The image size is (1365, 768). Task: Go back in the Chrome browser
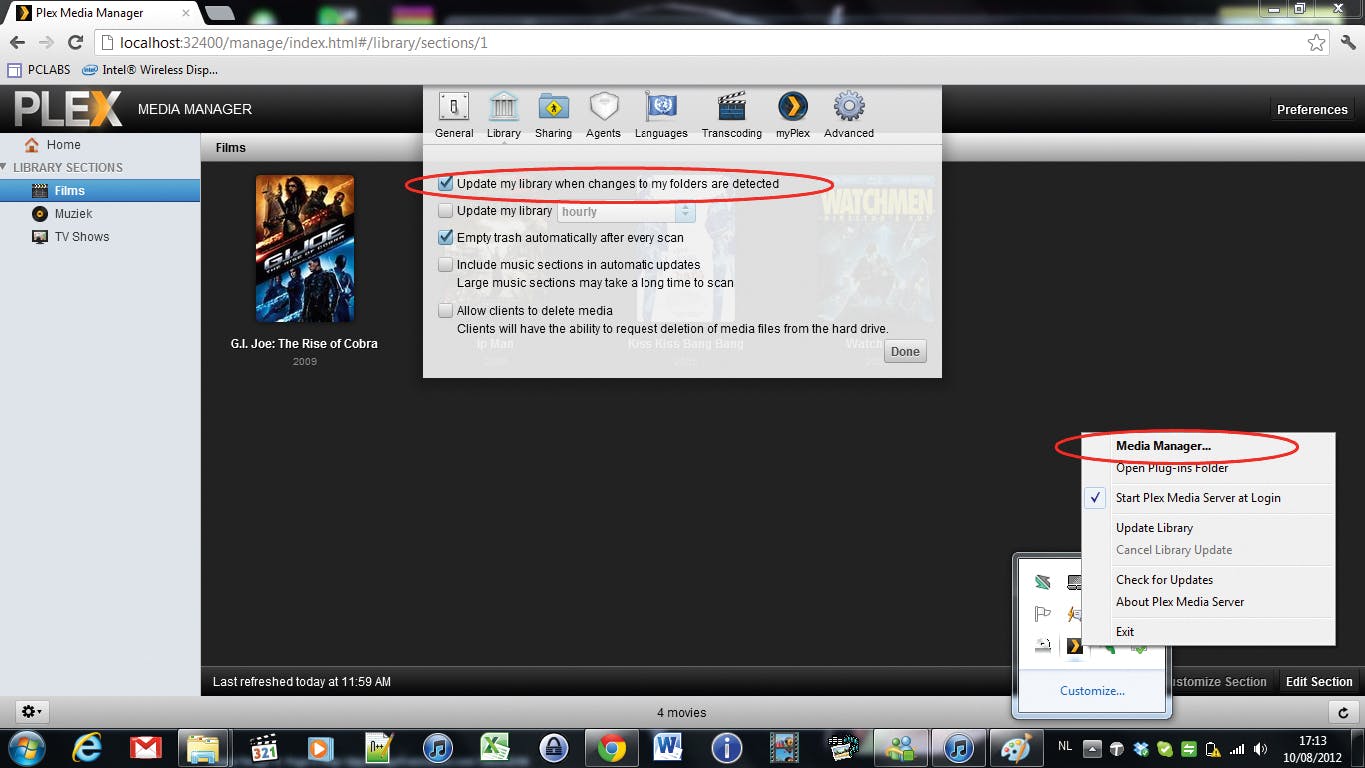tap(18, 43)
